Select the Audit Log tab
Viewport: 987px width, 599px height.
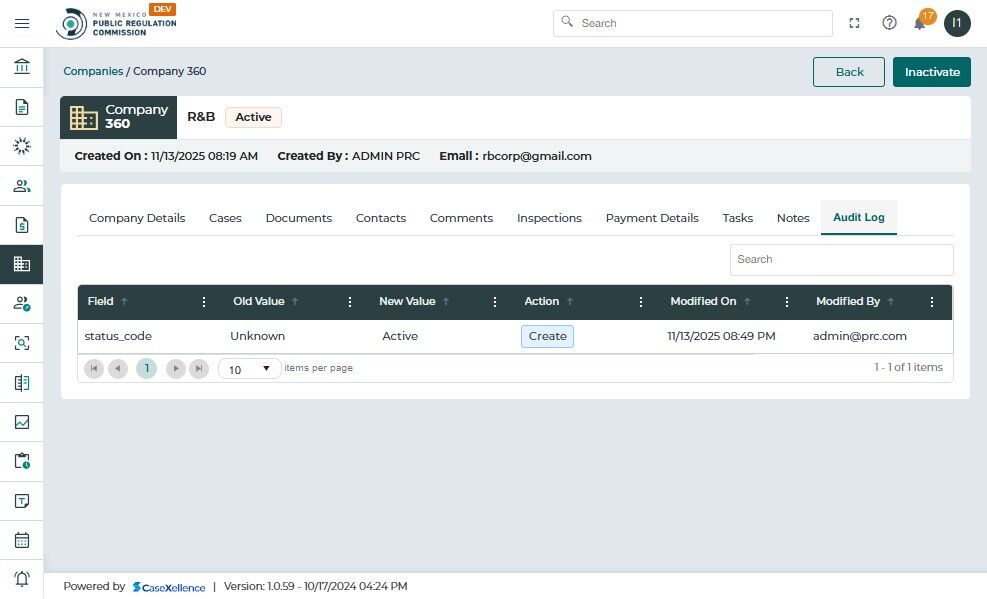coord(859,217)
